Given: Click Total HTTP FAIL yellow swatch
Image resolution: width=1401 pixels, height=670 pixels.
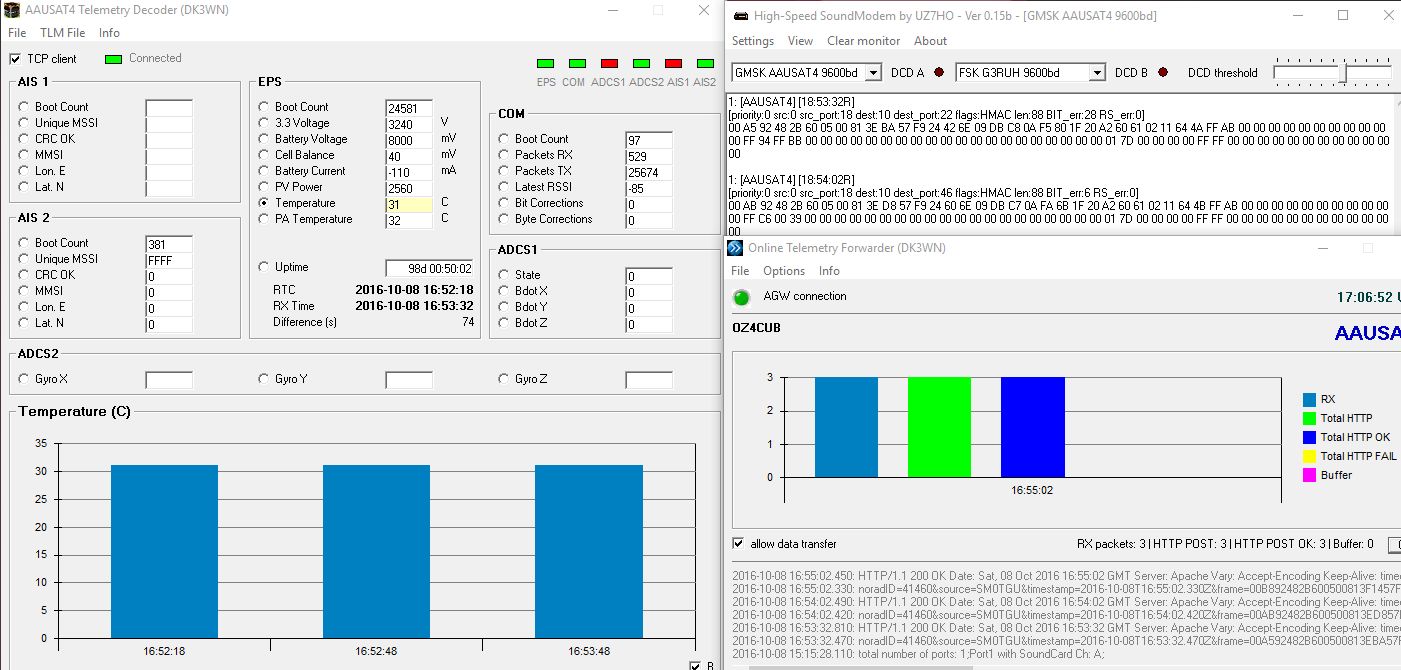Looking at the screenshot, I should (1309, 456).
